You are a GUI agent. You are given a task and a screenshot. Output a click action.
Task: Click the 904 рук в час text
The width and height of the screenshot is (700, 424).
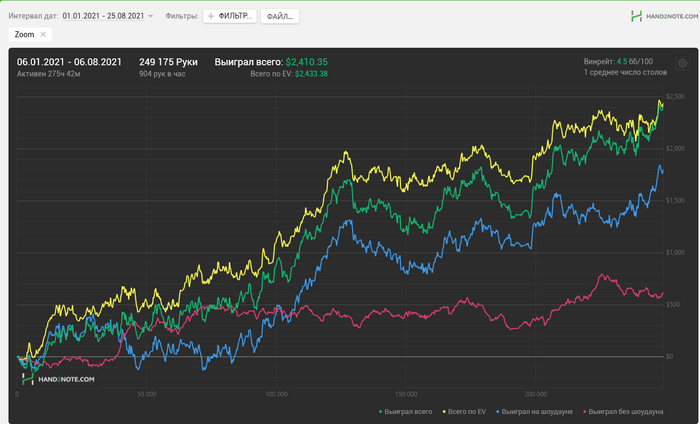(x=162, y=74)
